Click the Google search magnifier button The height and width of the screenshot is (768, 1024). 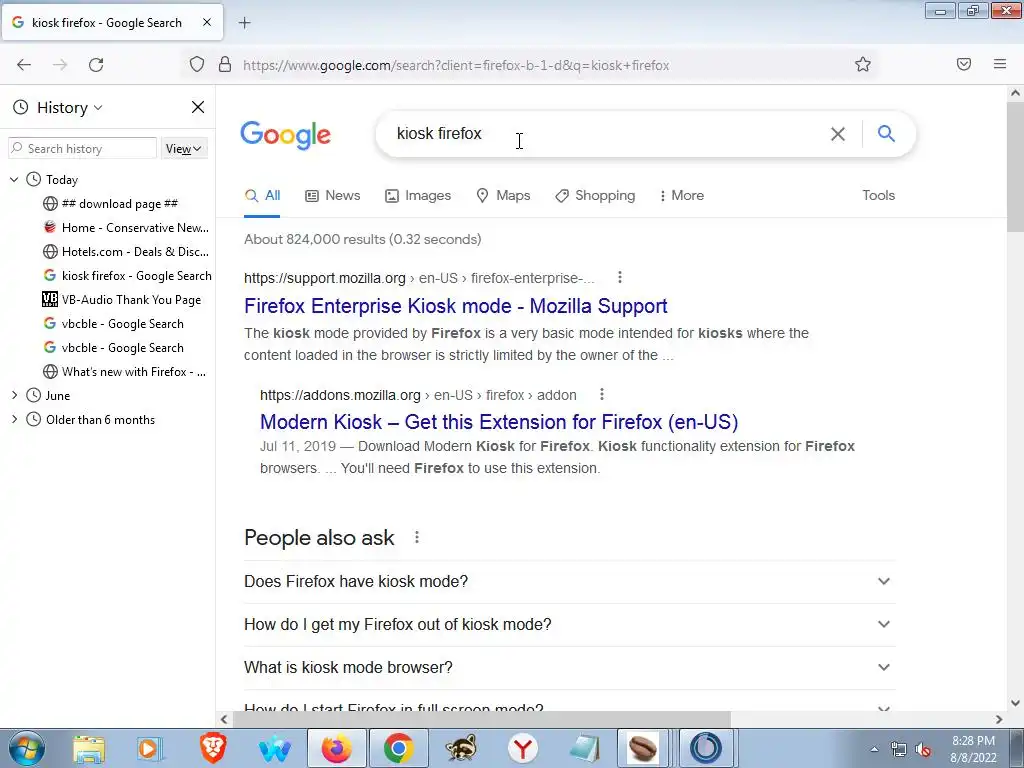[886, 133]
